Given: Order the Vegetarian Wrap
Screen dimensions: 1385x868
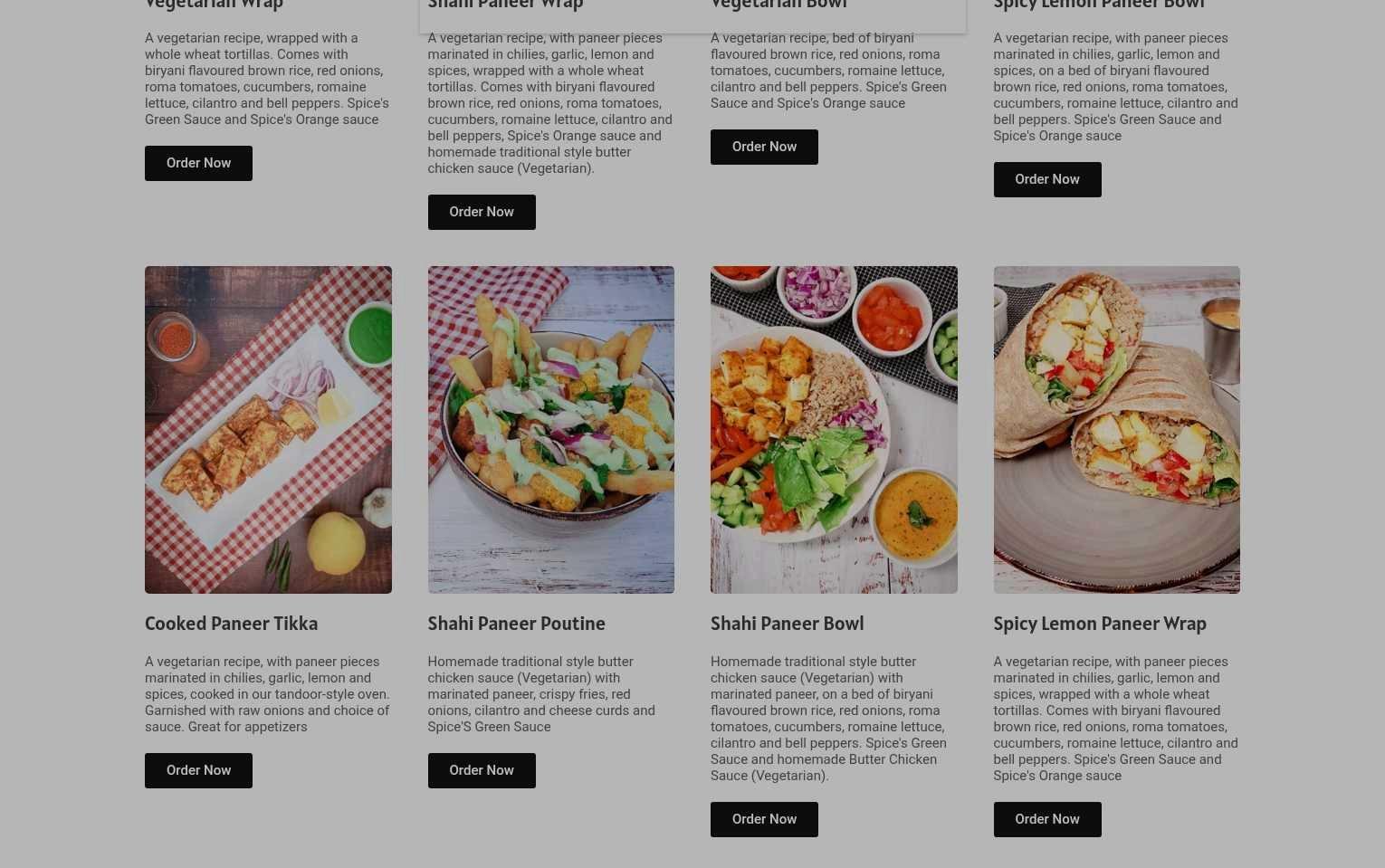Looking at the screenshot, I should point(198,163).
